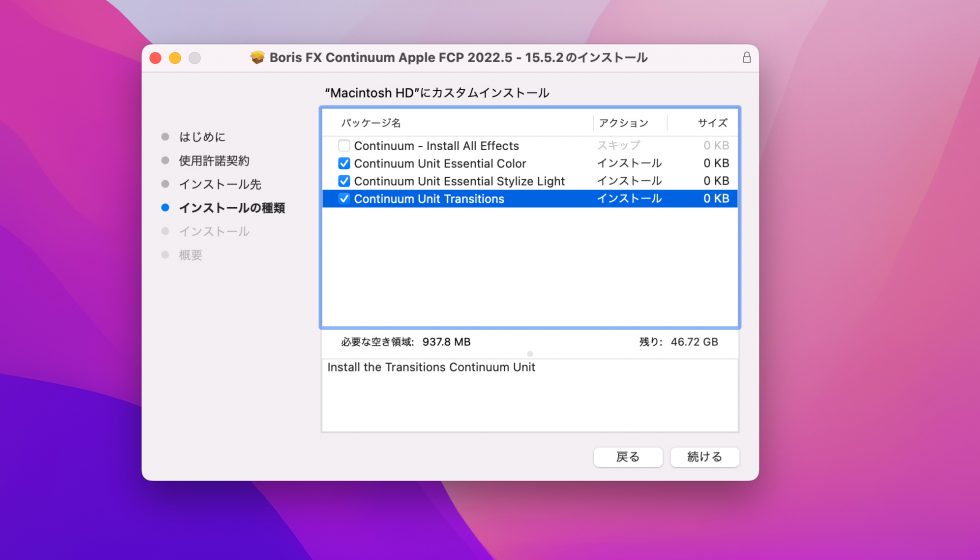Uncheck Continuum Unit Essential Stylize Light
Image resolution: width=980 pixels, height=560 pixels.
pos(344,181)
